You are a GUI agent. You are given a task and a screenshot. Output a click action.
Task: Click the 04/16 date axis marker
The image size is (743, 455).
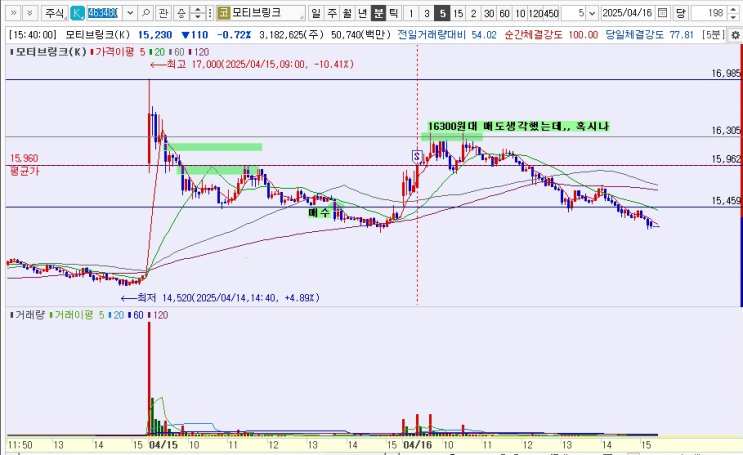(417, 445)
